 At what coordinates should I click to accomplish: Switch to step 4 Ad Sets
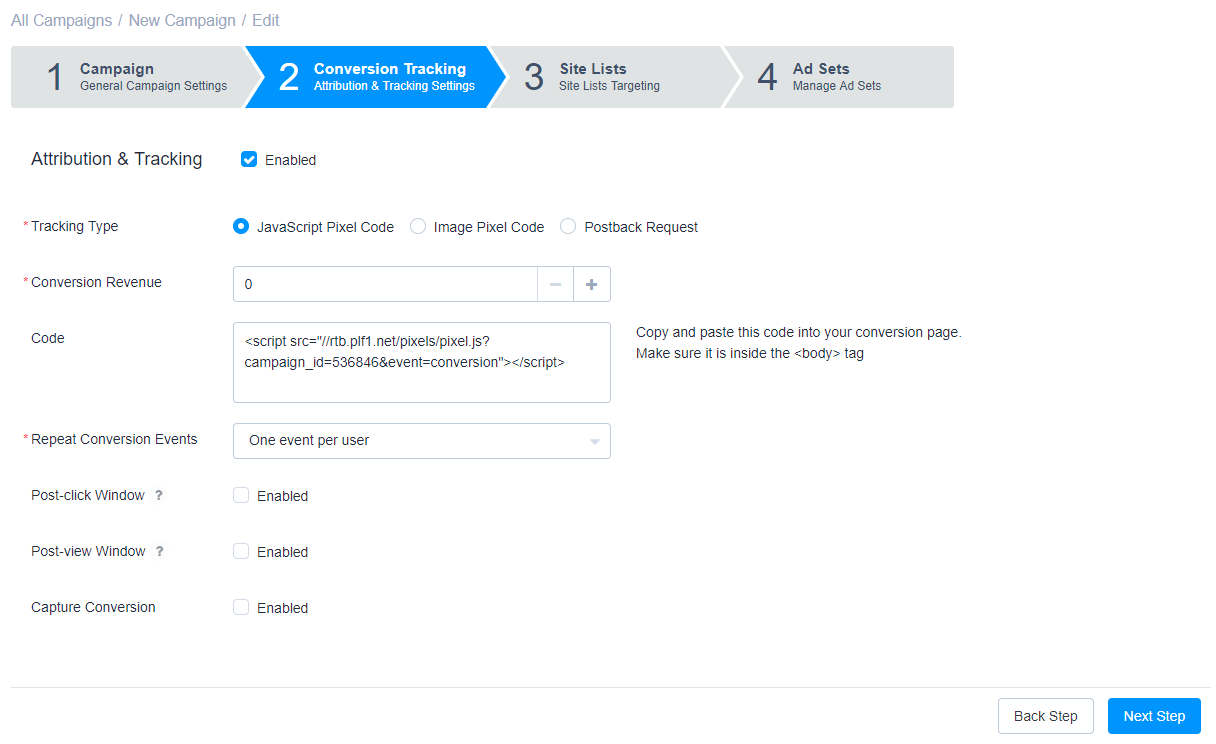tap(840, 77)
